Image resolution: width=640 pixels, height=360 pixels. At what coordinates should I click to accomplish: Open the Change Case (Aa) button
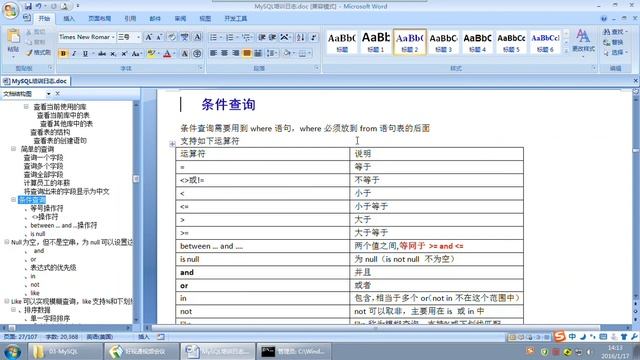point(137,53)
